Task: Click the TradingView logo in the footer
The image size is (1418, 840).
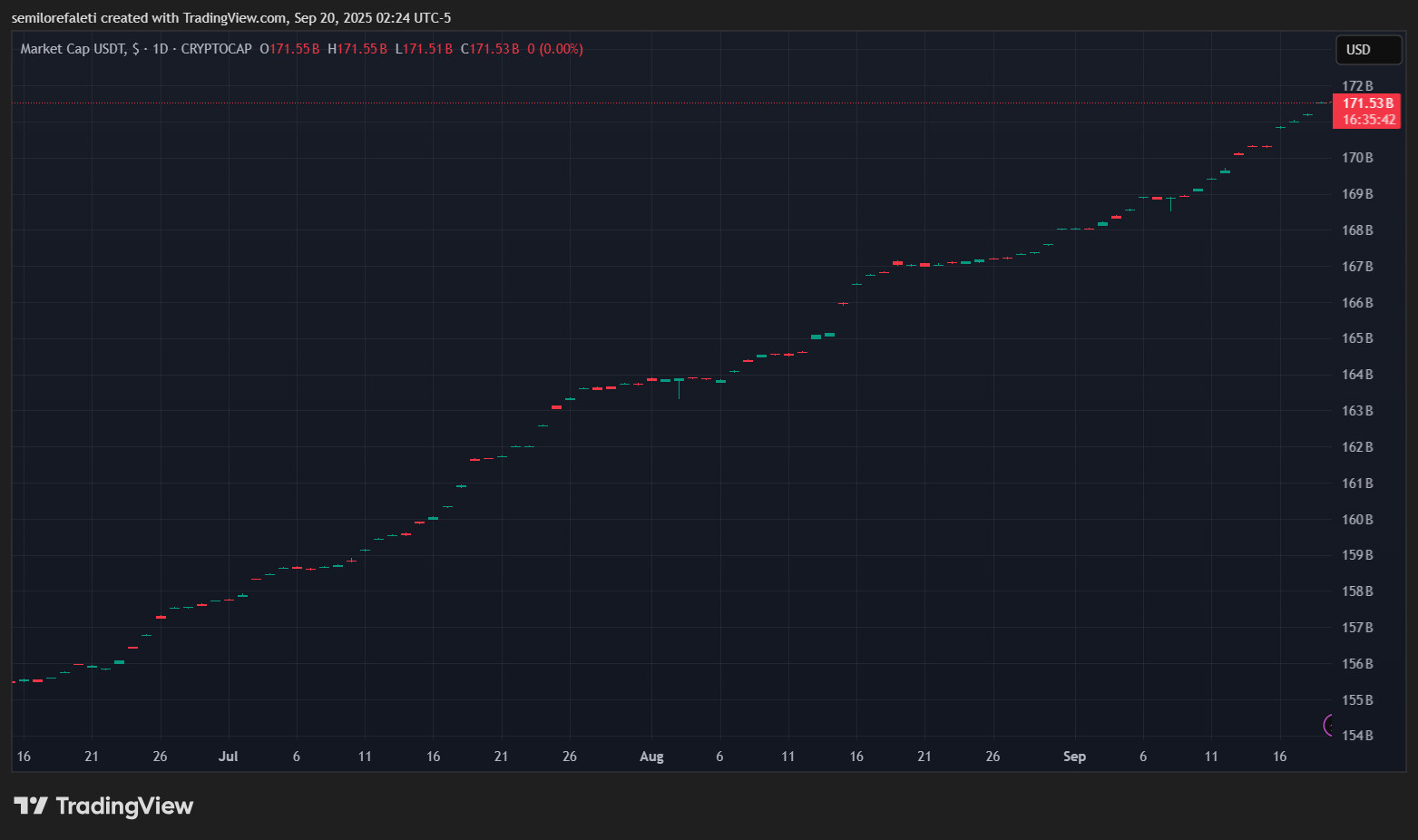Action: click(x=103, y=806)
